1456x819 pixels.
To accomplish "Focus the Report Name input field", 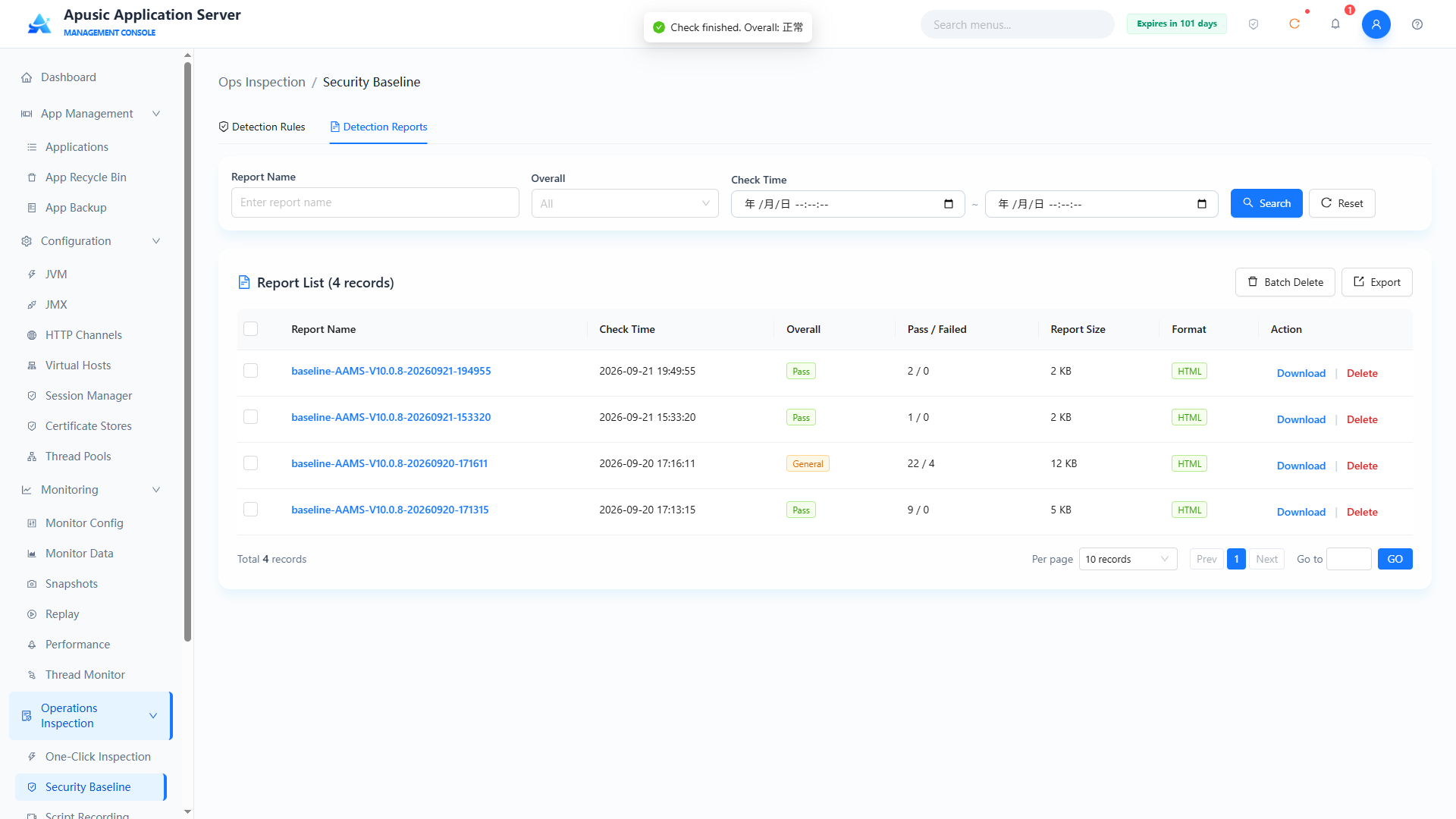I will coord(375,202).
